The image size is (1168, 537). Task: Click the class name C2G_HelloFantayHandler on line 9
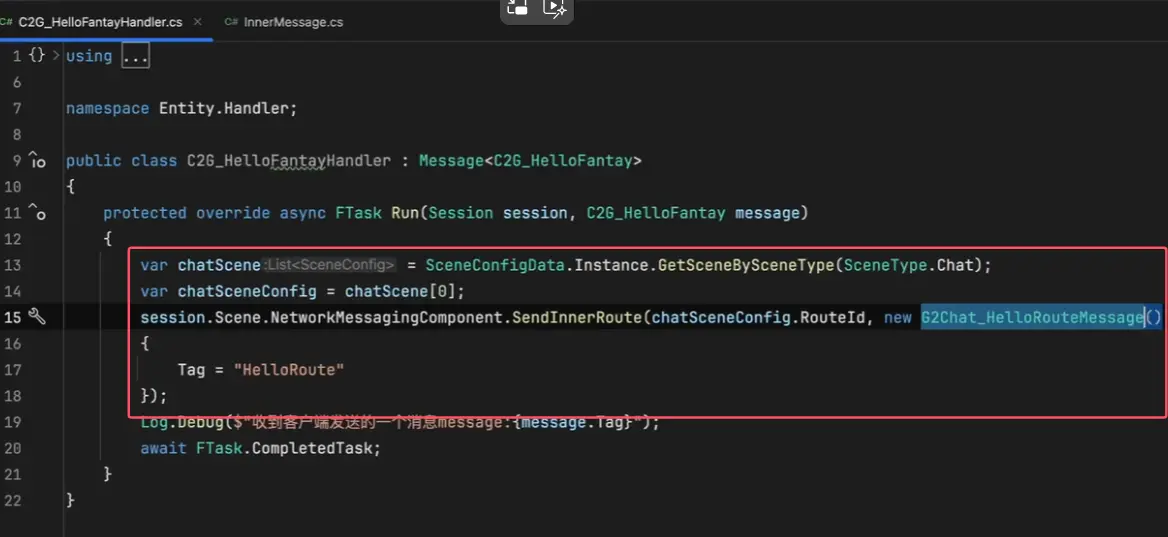tap(288, 160)
